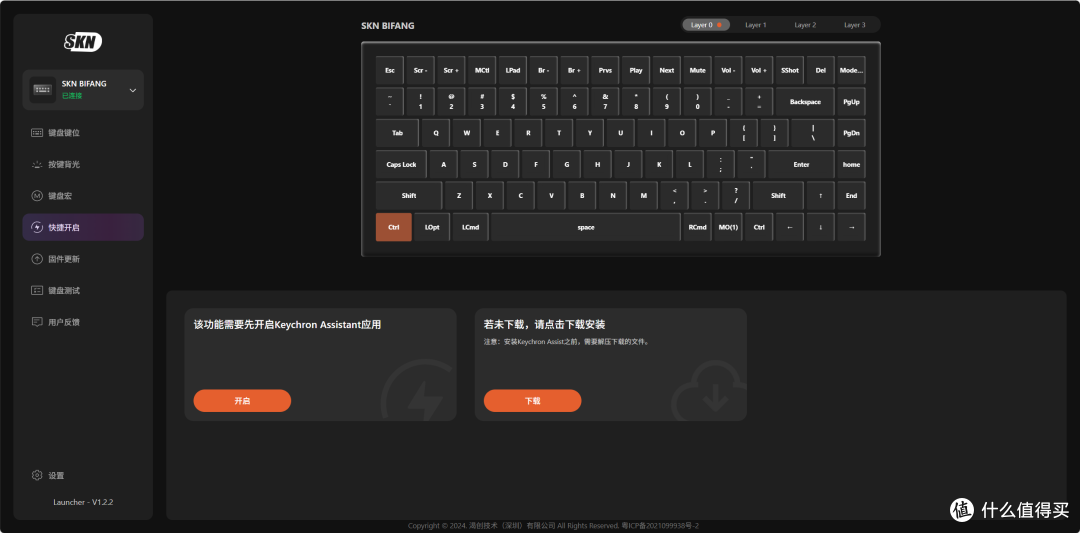Select the RCmd key
The height and width of the screenshot is (533, 1080).
coord(698,227)
